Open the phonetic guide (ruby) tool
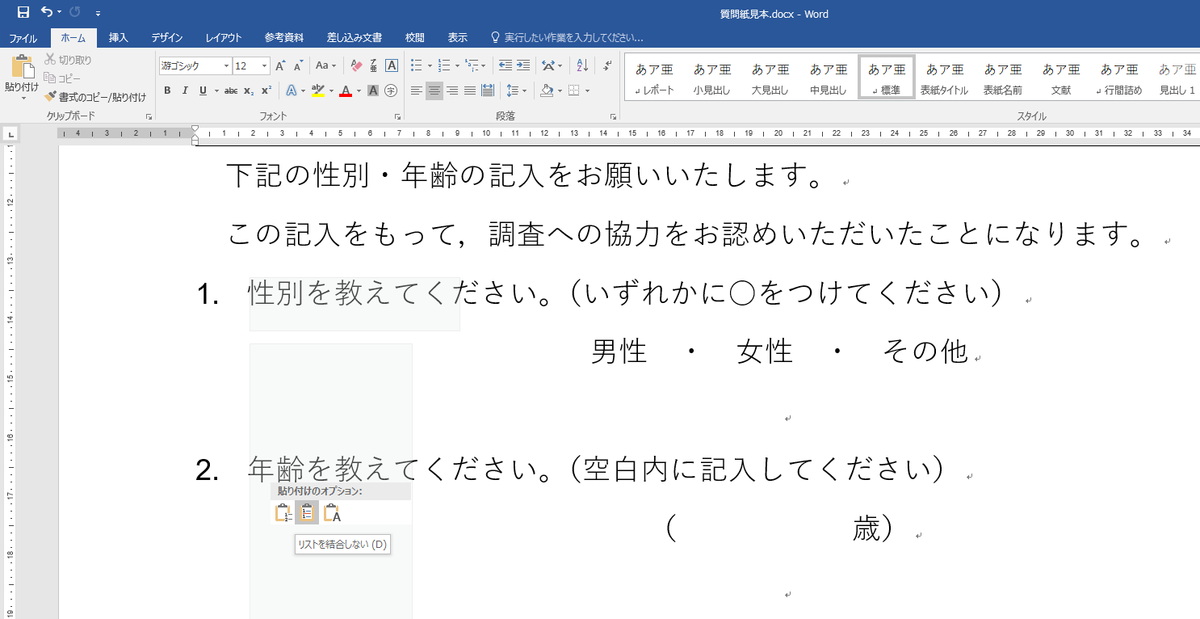Screen dimensions: 1200x619 pos(373,66)
